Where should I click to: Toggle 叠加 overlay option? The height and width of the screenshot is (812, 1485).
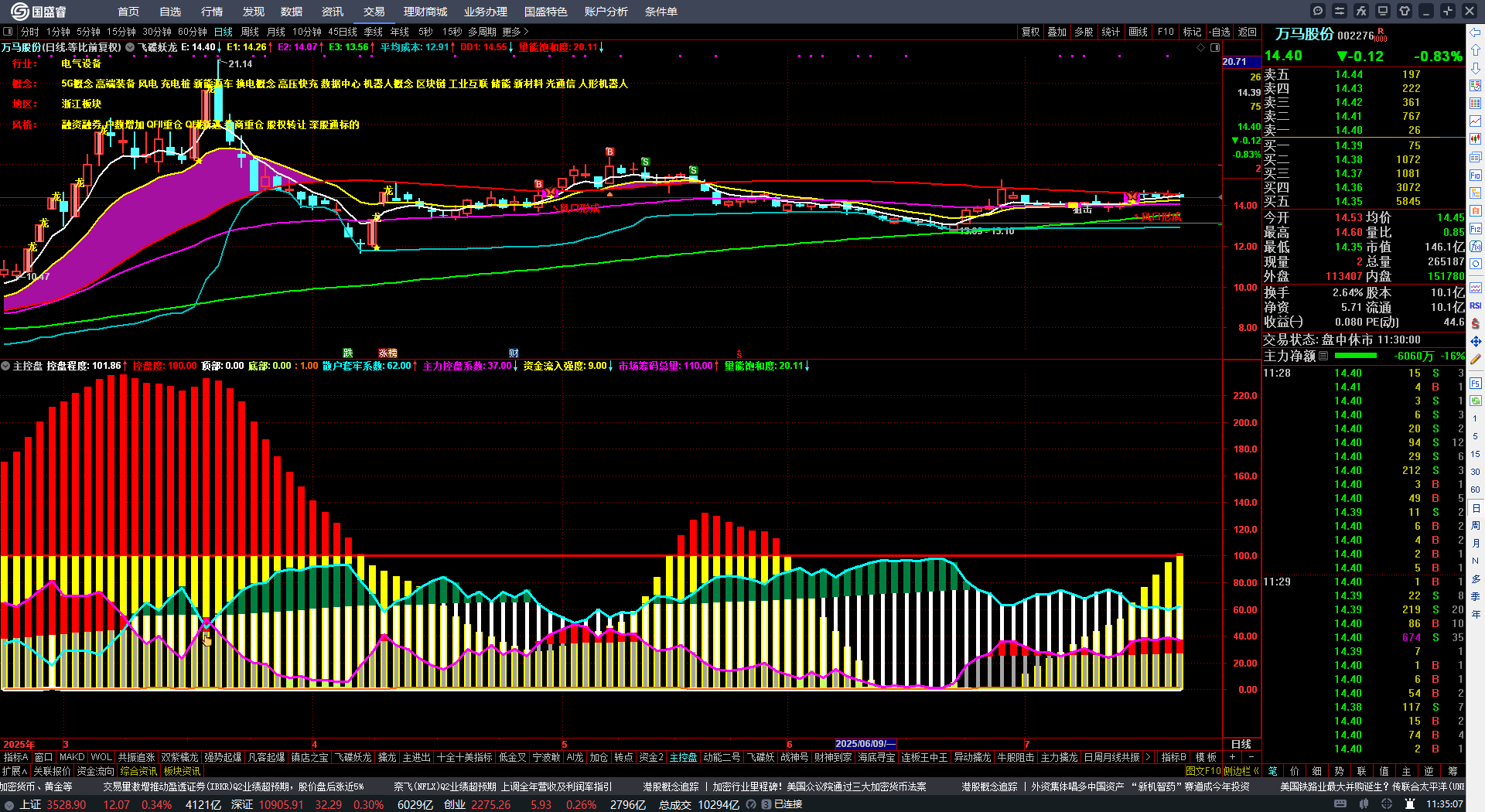click(1057, 32)
